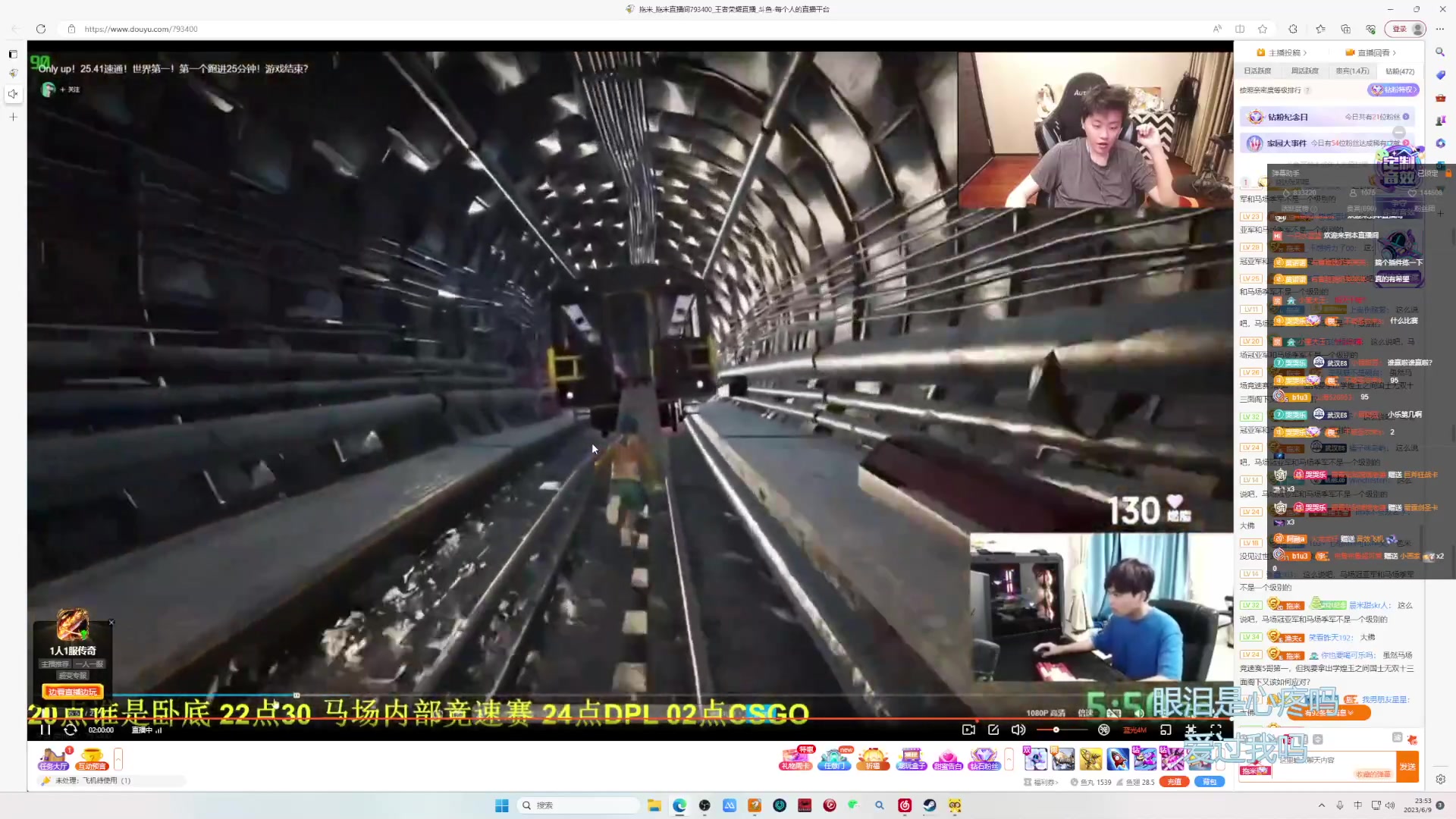
Task: Close the 1人1服传奇 ad popup
Action: tap(111, 623)
